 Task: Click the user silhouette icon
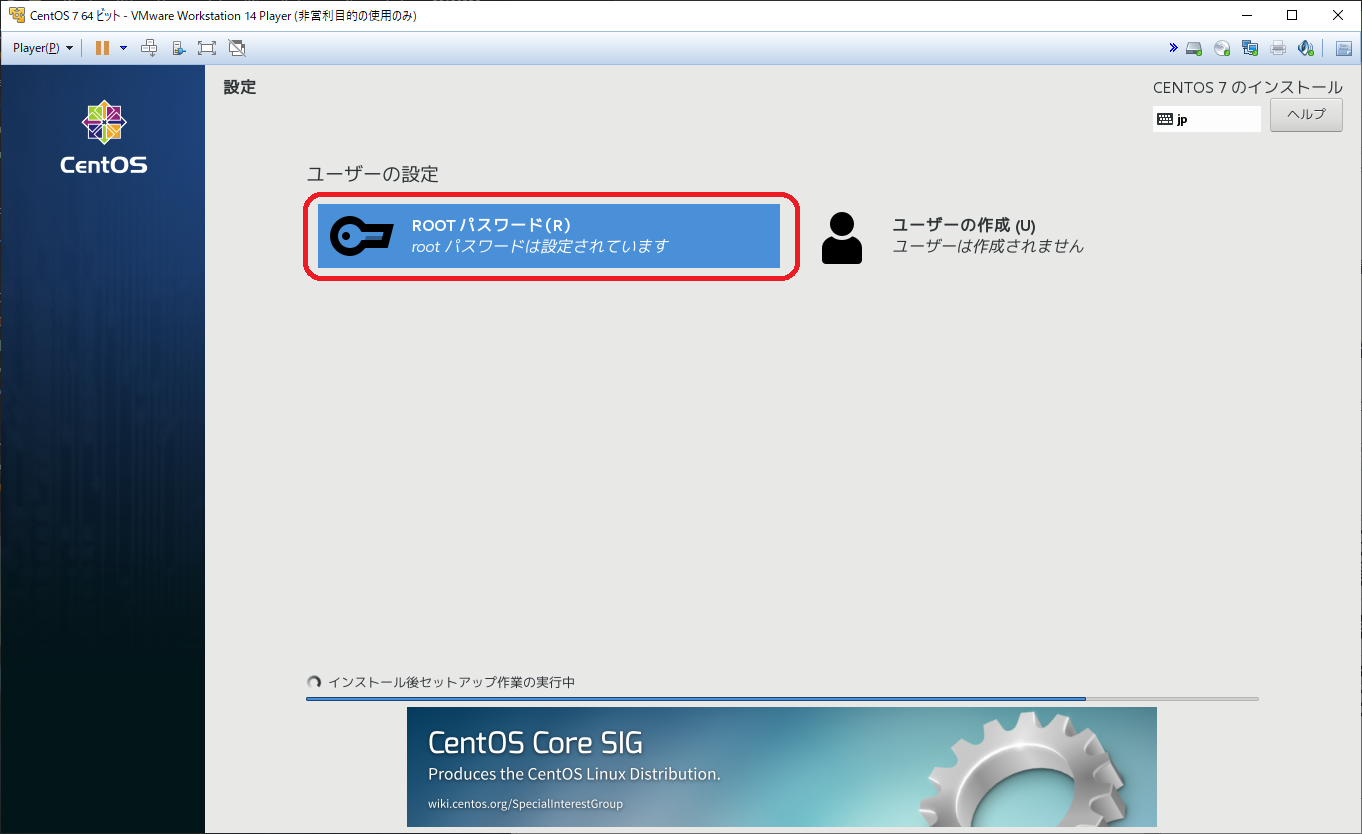coord(842,238)
